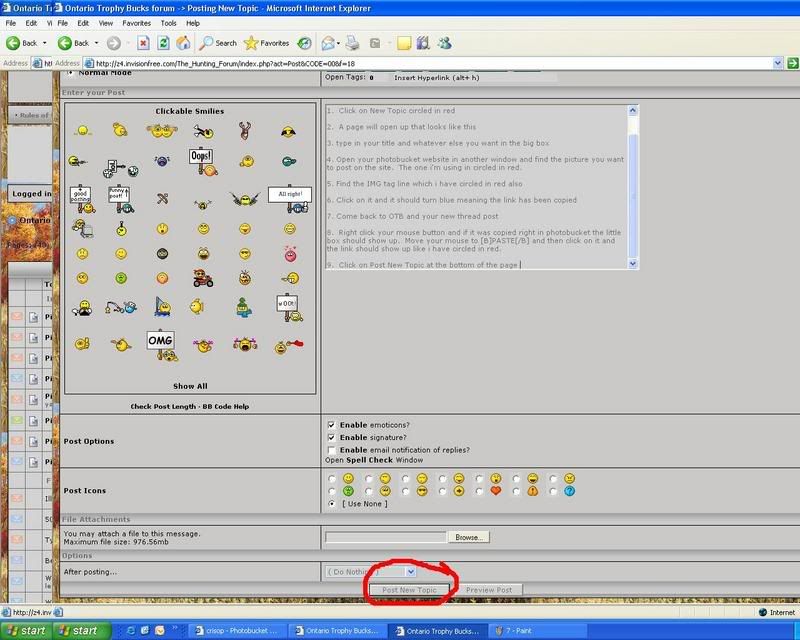The image size is (800, 640).
Task: Select the 'Use None' post icon radio
Action: point(332,504)
